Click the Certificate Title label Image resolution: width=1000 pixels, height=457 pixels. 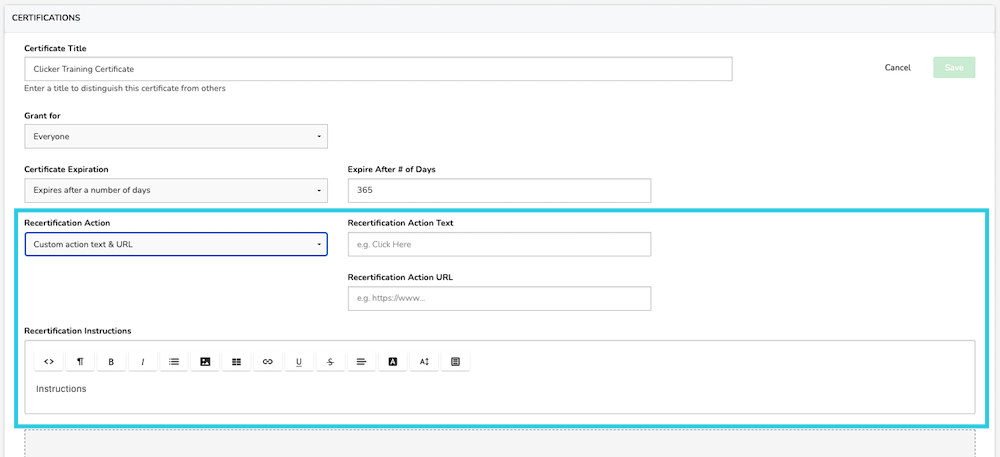[55, 48]
